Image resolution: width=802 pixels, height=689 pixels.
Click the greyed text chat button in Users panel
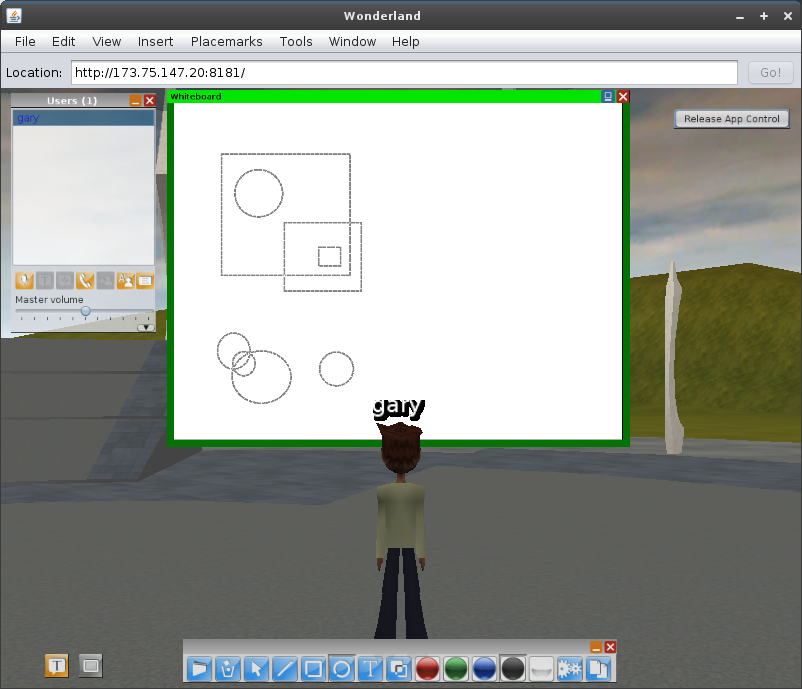coord(45,280)
